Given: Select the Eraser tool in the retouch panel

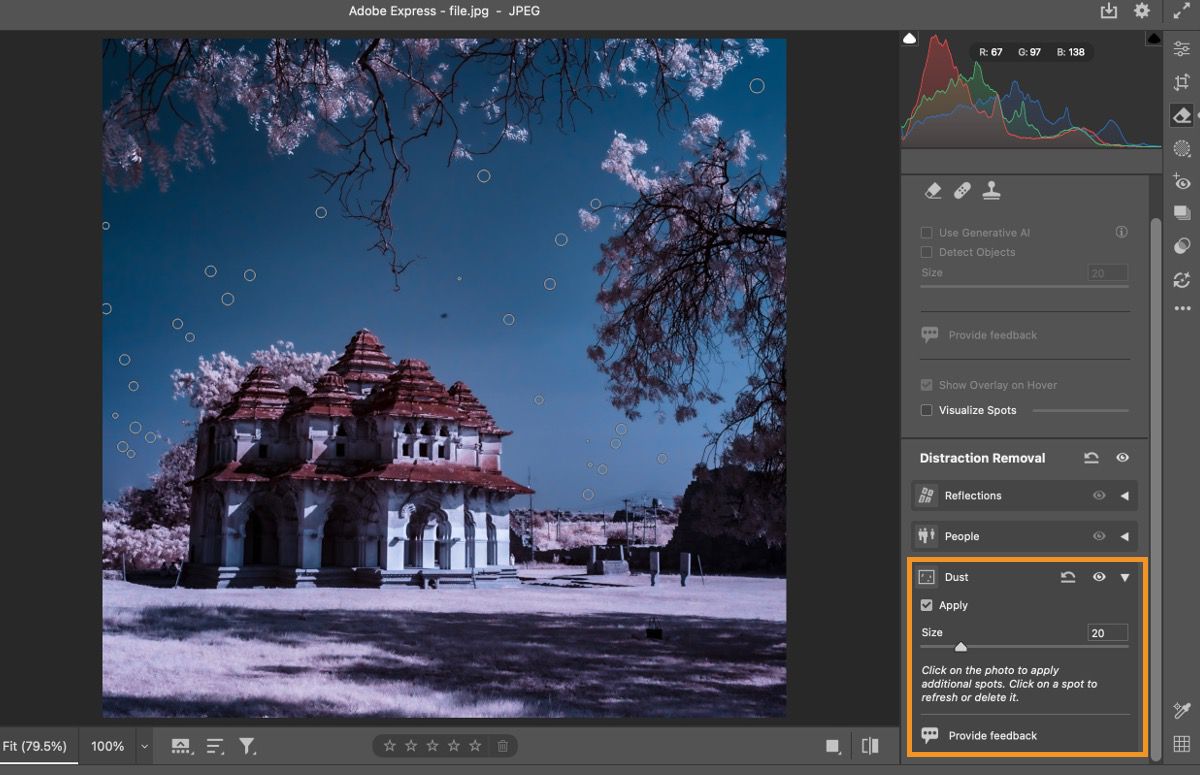Looking at the screenshot, I should 932,190.
